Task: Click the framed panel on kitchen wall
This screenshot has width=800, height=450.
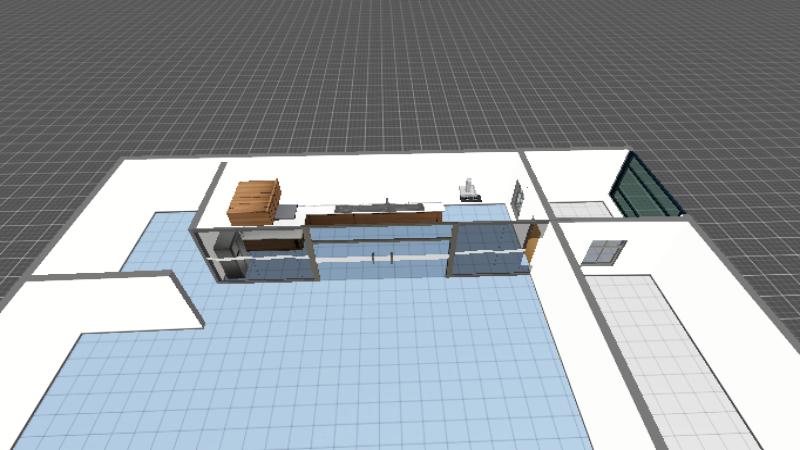Action: click(x=517, y=195)
